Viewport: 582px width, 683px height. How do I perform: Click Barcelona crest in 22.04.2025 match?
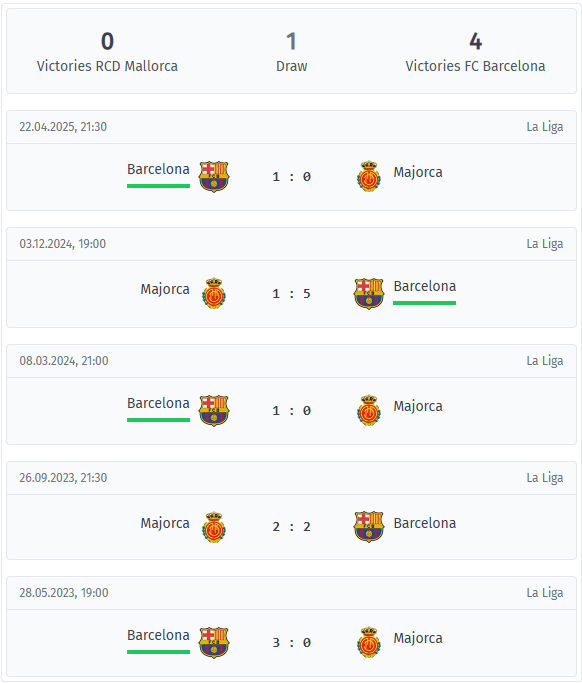(x=214, y=177)
